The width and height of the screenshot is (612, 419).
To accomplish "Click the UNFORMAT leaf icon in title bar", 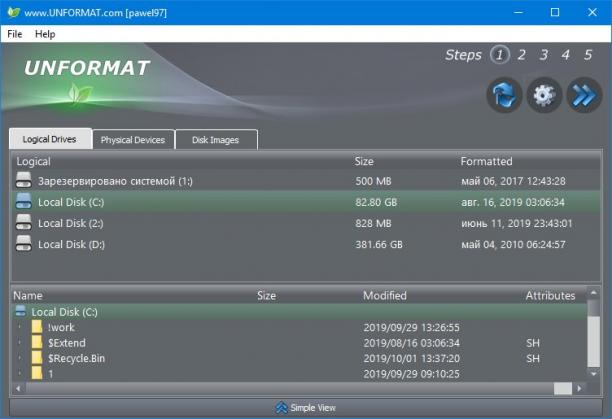I will [x=13, y=12].
